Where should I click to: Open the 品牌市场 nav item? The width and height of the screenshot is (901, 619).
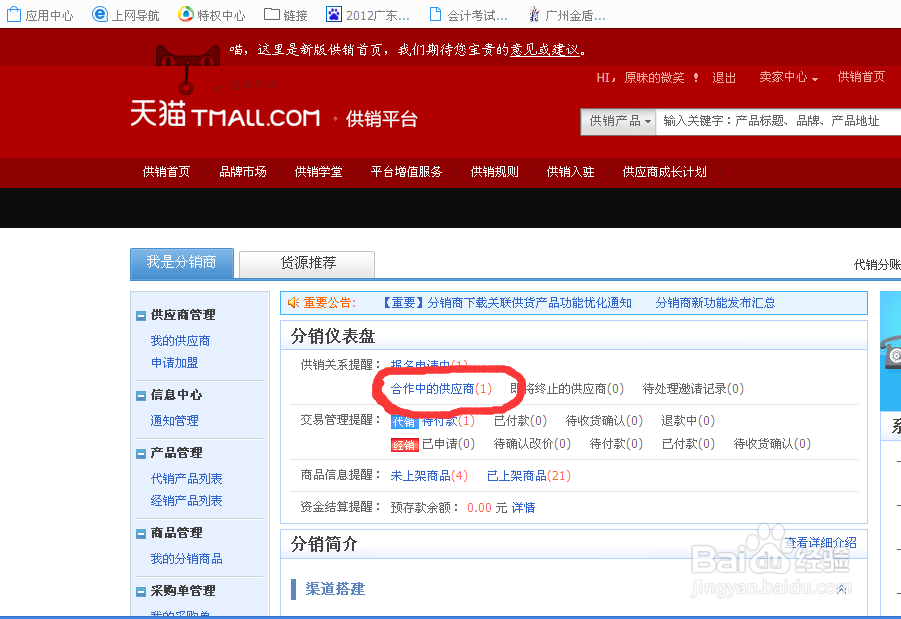pos(242,172)
